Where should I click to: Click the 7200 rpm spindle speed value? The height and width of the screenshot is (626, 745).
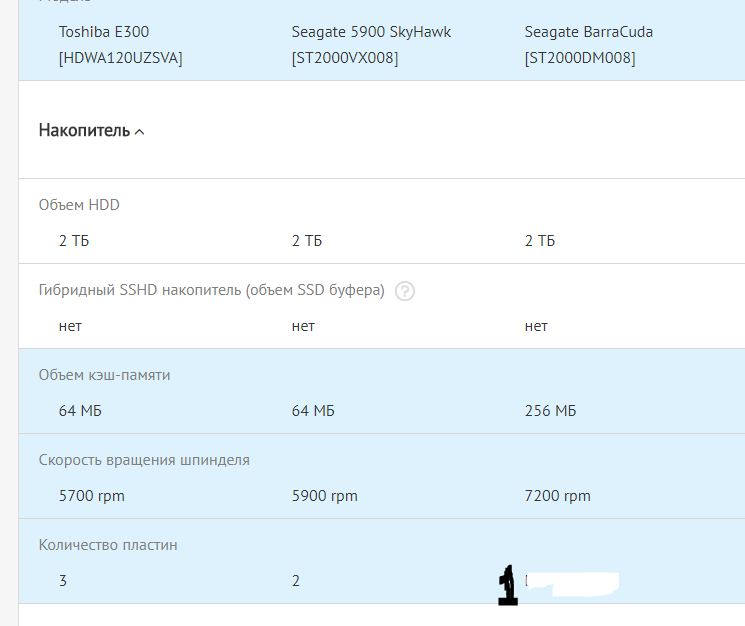point(557,496)
